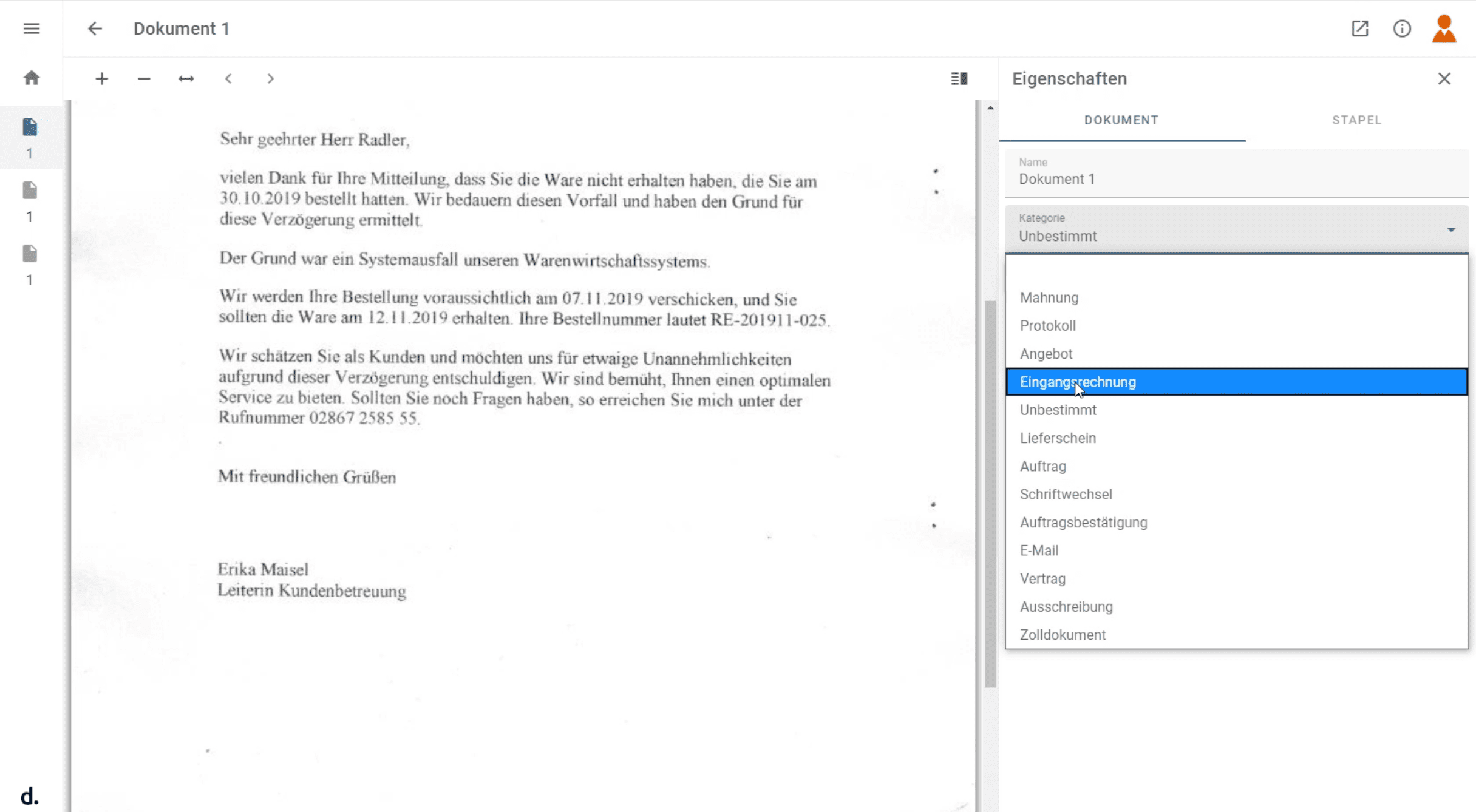Viewport: 1476px width, 812px height.
Task: Switch to the DOKUMENT tab
Action: (x=1121, y=120)
